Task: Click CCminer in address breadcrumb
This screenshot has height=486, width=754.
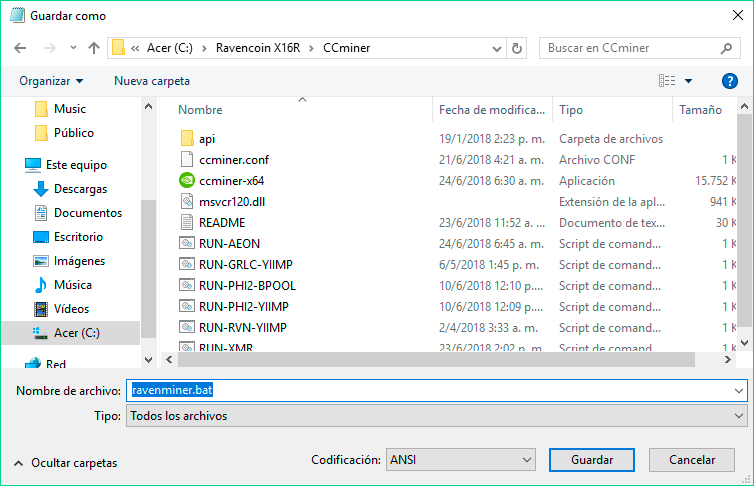Action: tap(347, 48)
